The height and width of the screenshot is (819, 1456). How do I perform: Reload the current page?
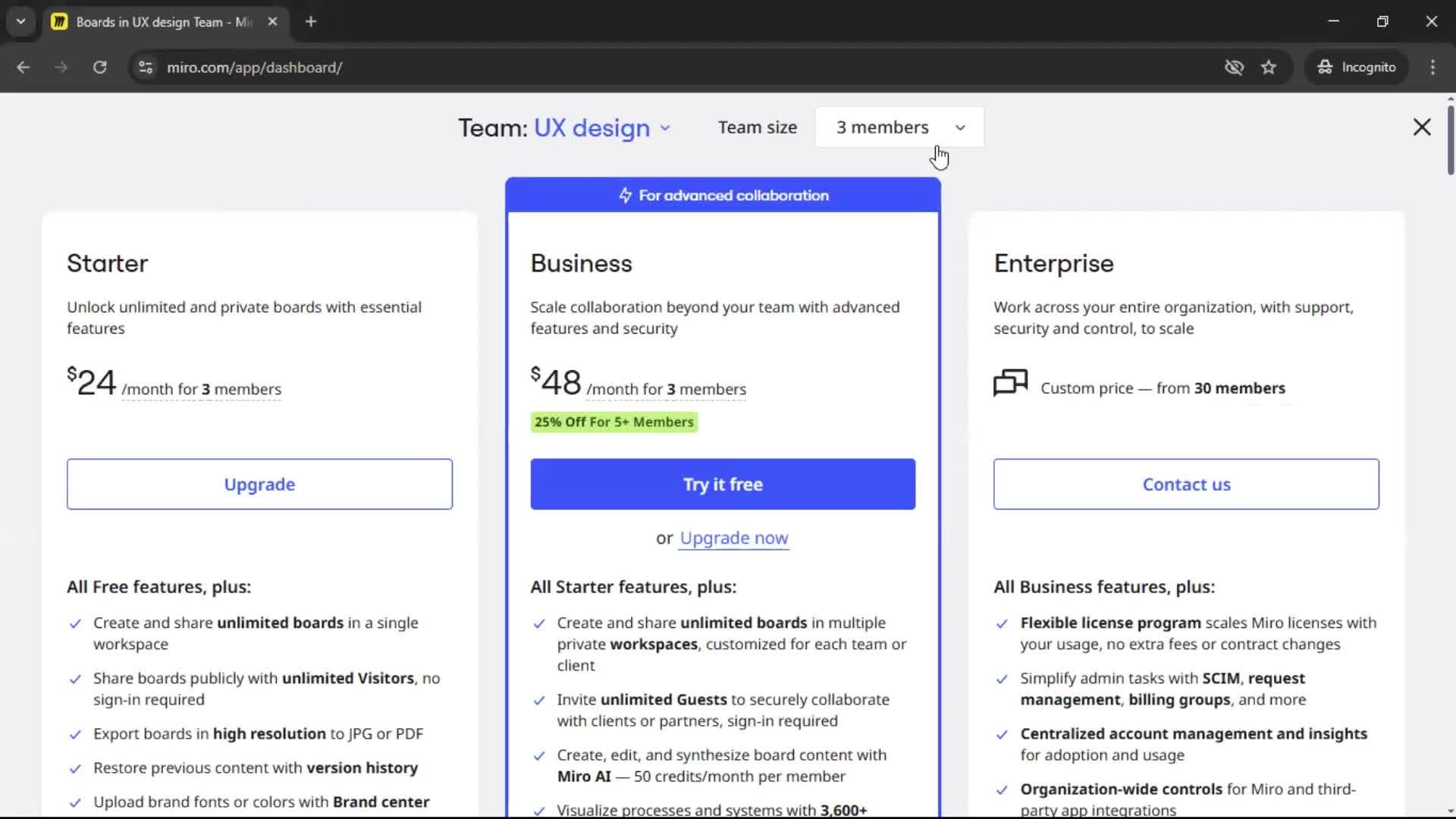point(99,67)
